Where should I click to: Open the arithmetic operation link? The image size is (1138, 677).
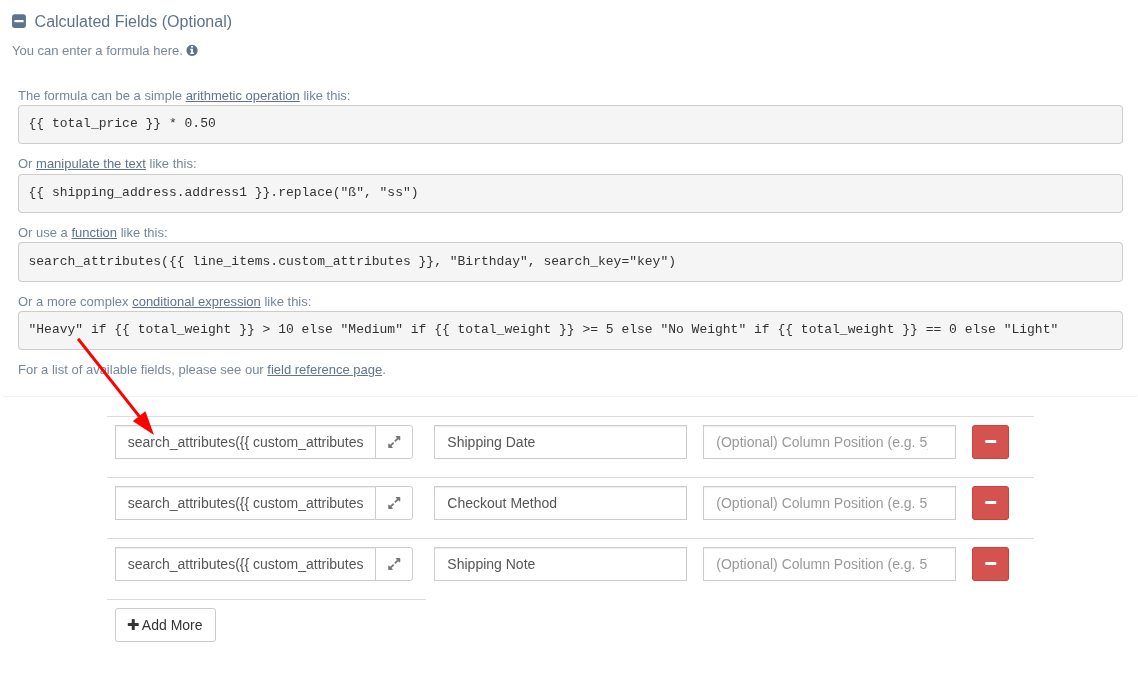click(242, 96)
